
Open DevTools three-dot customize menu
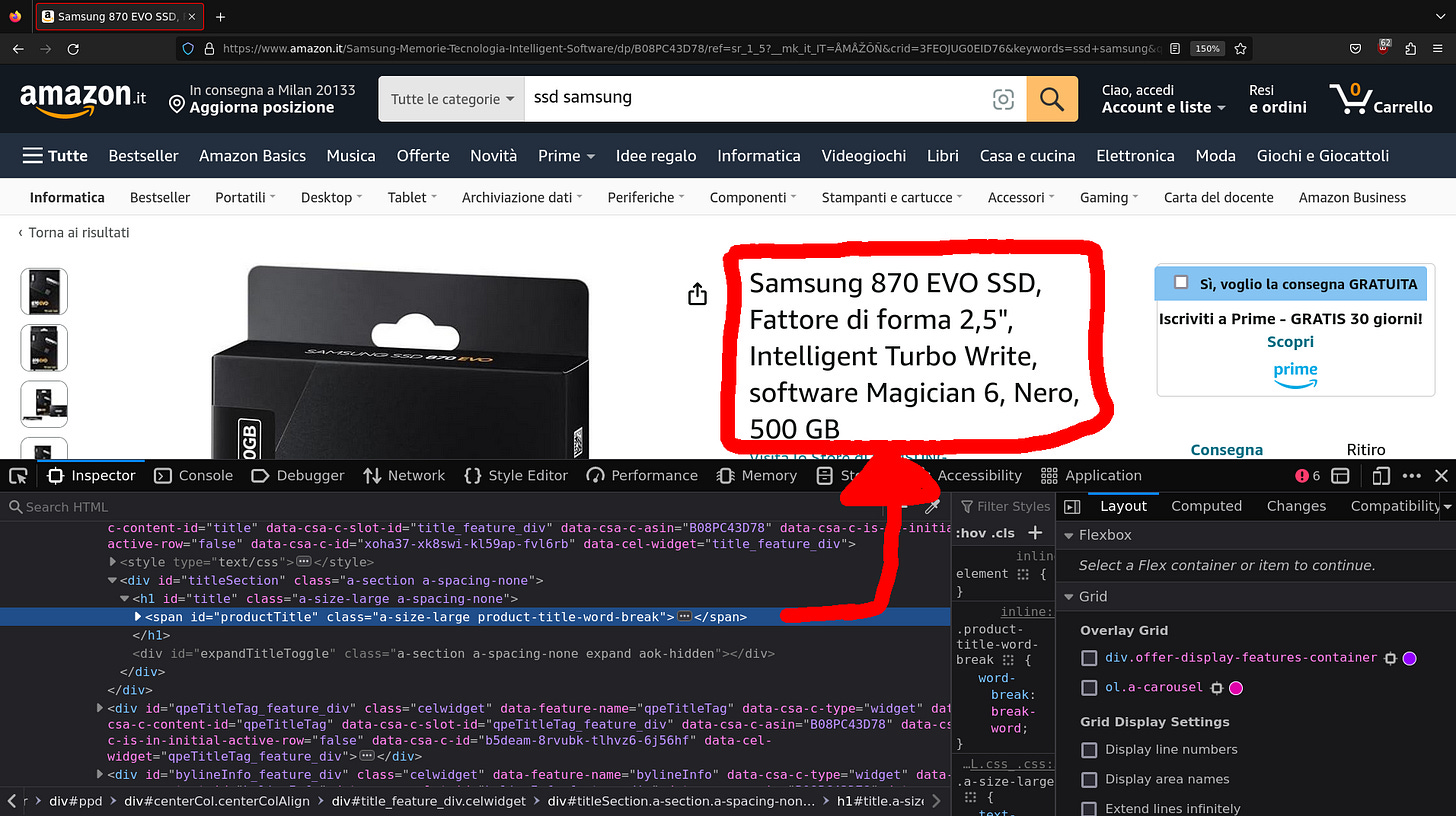pos(1411,476)
